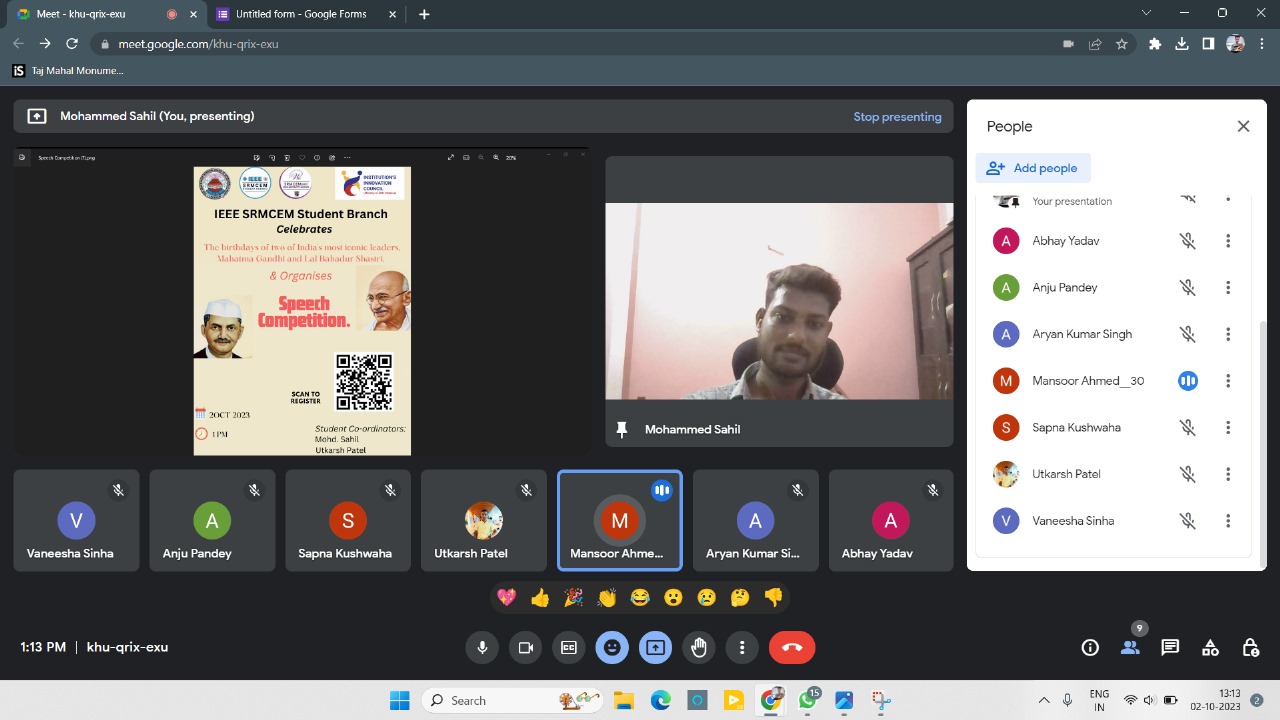This screenshot has width=1280, height=720.
Task: Open more options for Sapna Kushwaha
Action: (1228, 428)
